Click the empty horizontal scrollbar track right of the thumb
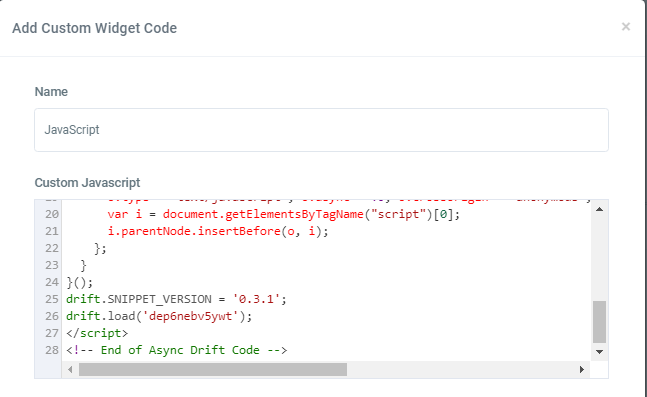647x397 pixels. click(x=461, y=369)
